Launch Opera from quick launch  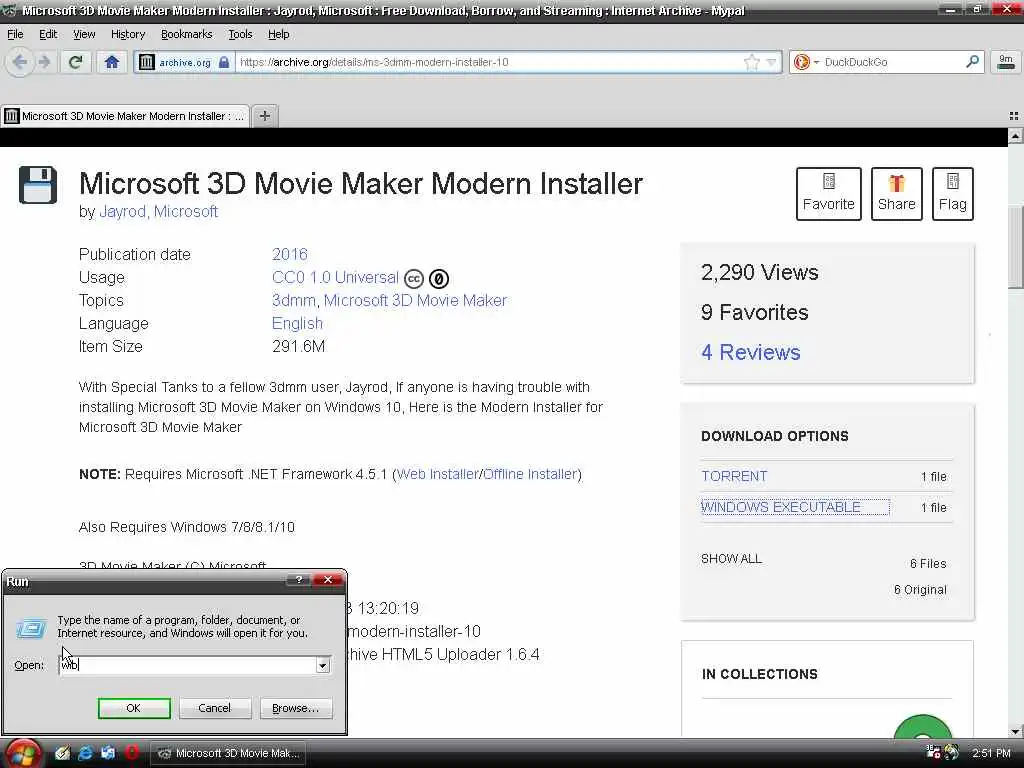click(x=131, y=753)
